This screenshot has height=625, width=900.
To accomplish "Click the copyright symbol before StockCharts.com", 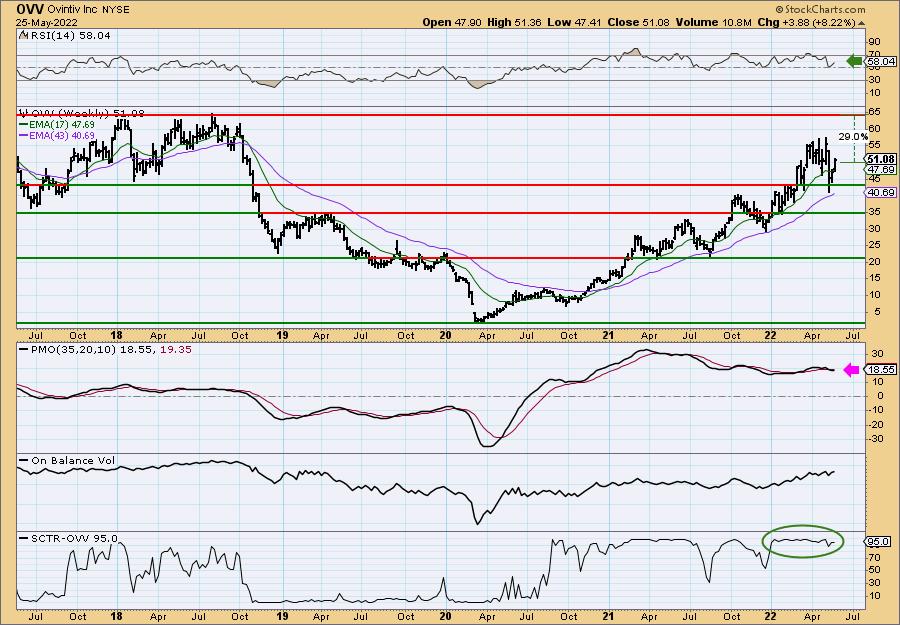I will pos(779,10).
